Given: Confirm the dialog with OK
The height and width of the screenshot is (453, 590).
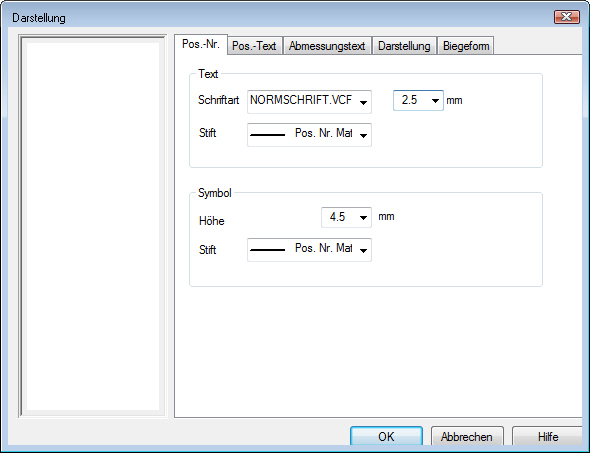Looking at the screenshot, I should pos(386,436).
